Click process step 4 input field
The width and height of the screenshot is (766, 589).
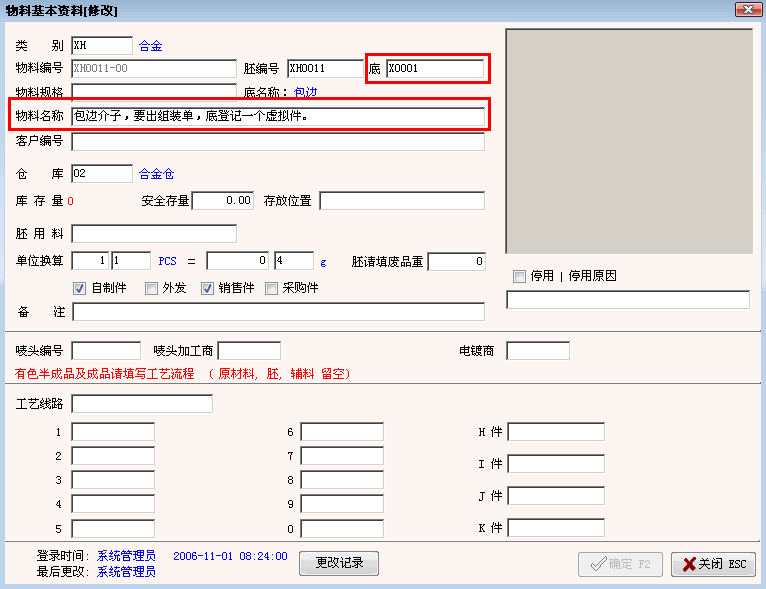coord(113,504)
